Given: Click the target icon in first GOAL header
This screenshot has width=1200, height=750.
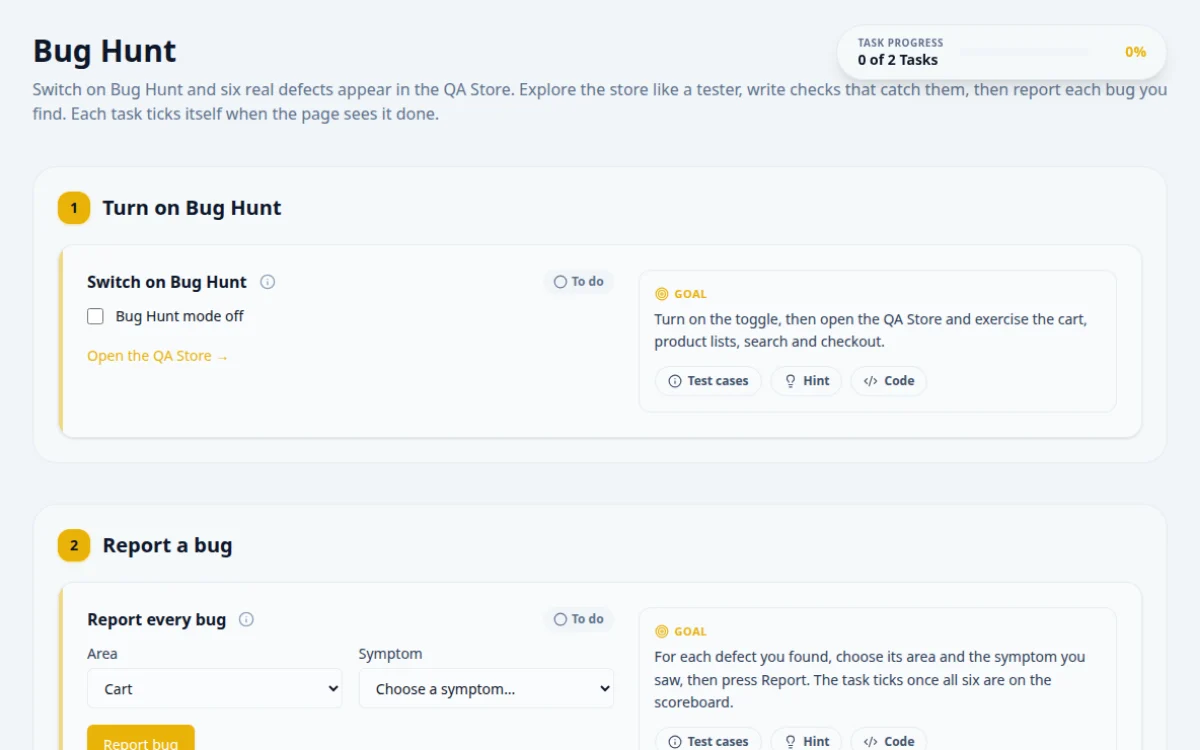Looking at the screenshot, I should click(661, 294).
